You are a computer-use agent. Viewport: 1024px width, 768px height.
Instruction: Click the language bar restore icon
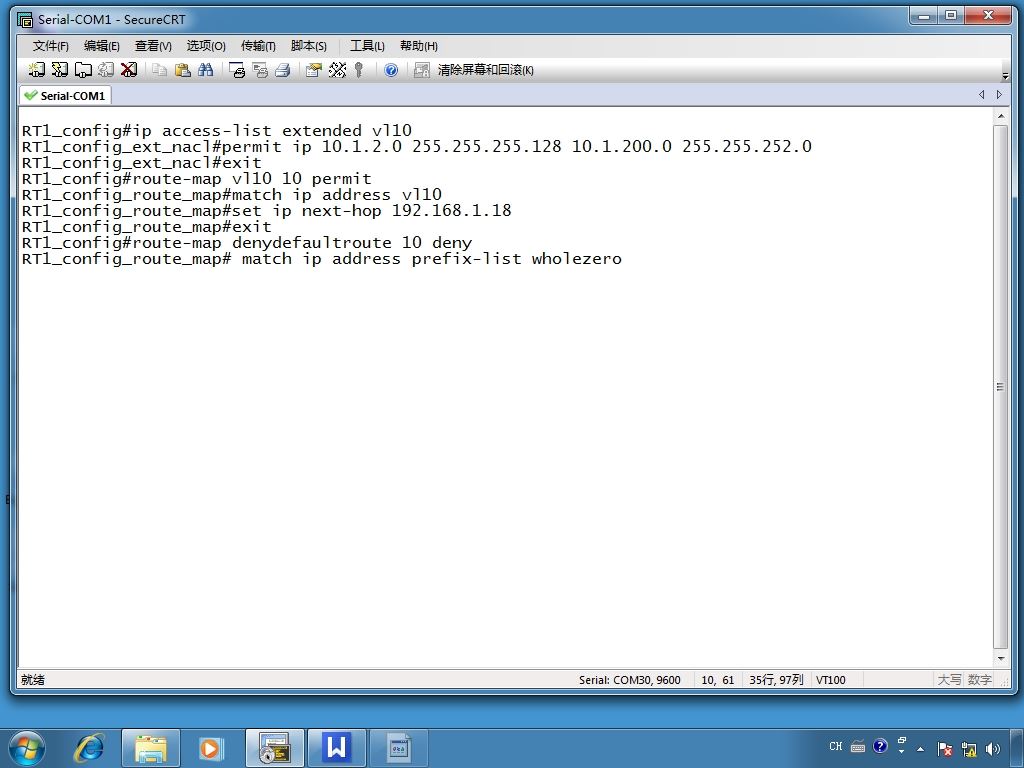click(902, 741)
